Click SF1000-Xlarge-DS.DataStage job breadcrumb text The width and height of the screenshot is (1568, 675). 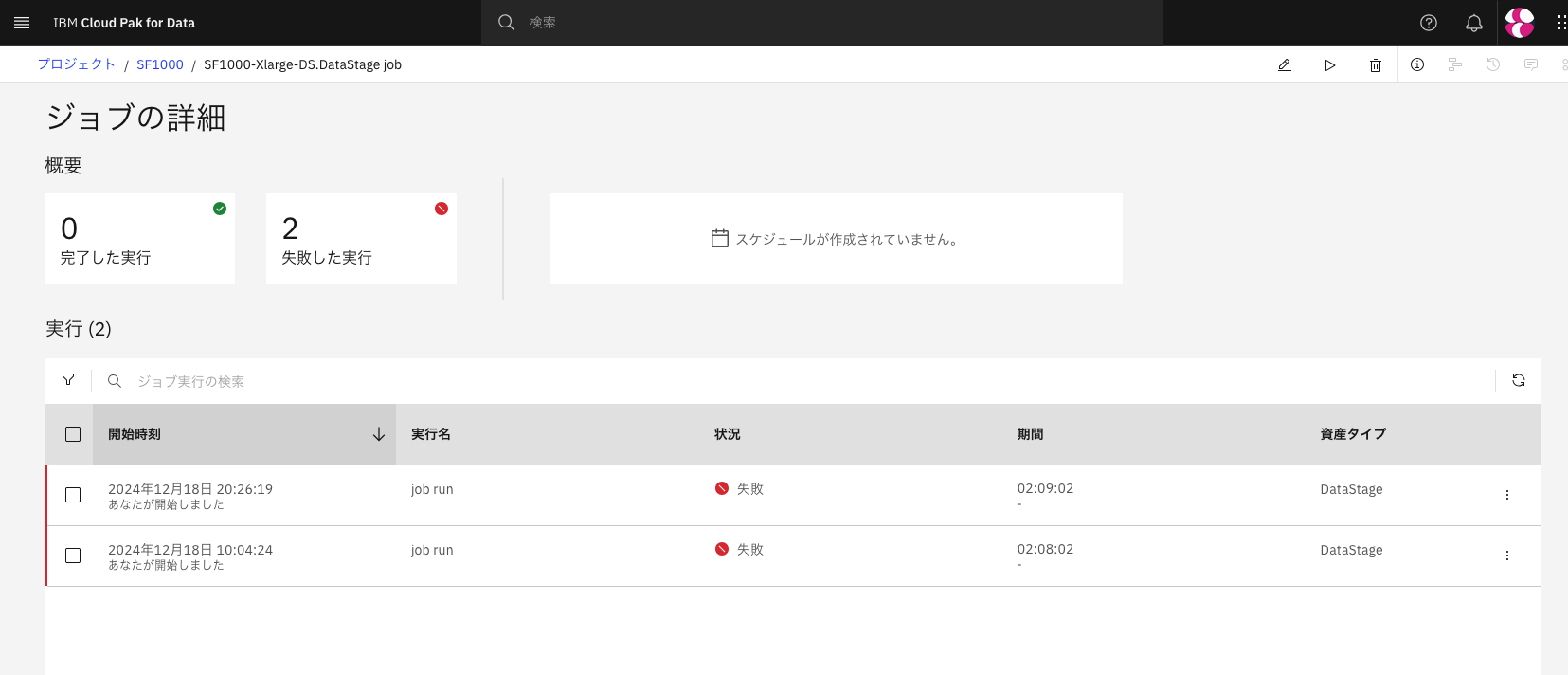303,64
